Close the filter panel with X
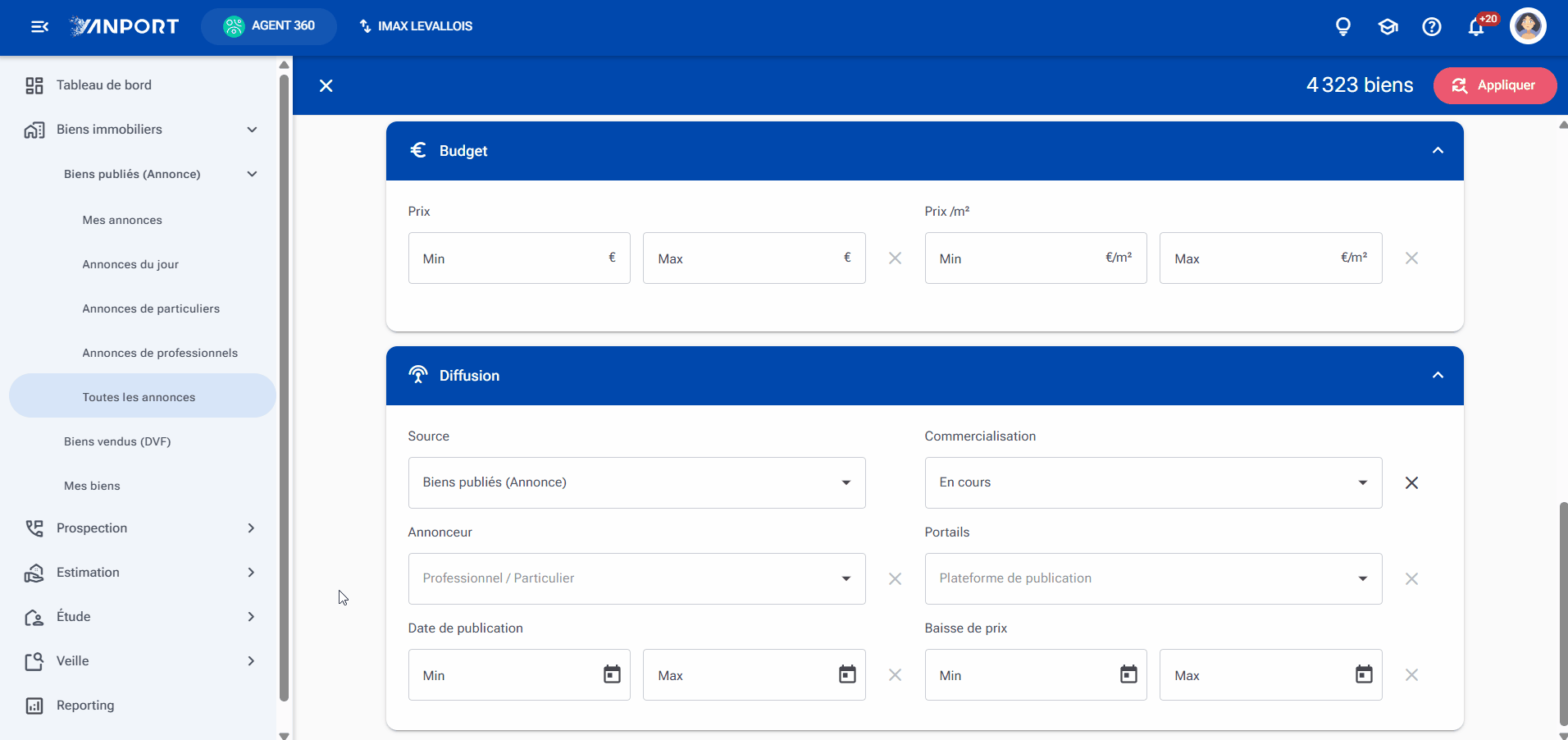This screenshot has height=740, width=1568. (x=326, y=85)
